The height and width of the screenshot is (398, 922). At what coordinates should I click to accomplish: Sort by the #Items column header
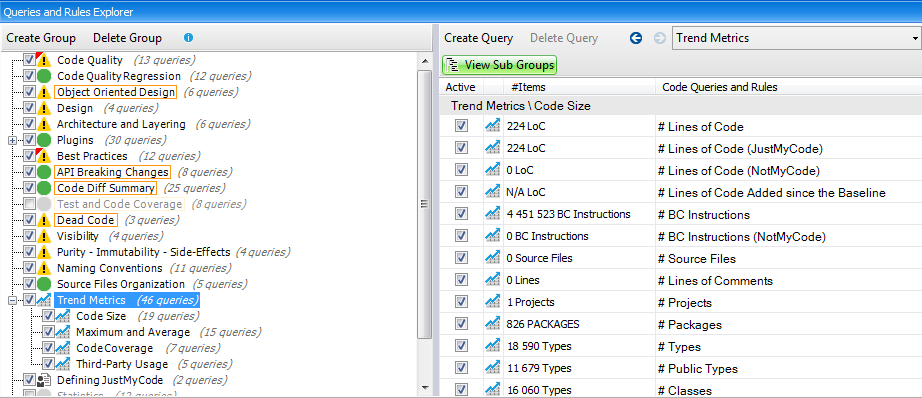579,87
